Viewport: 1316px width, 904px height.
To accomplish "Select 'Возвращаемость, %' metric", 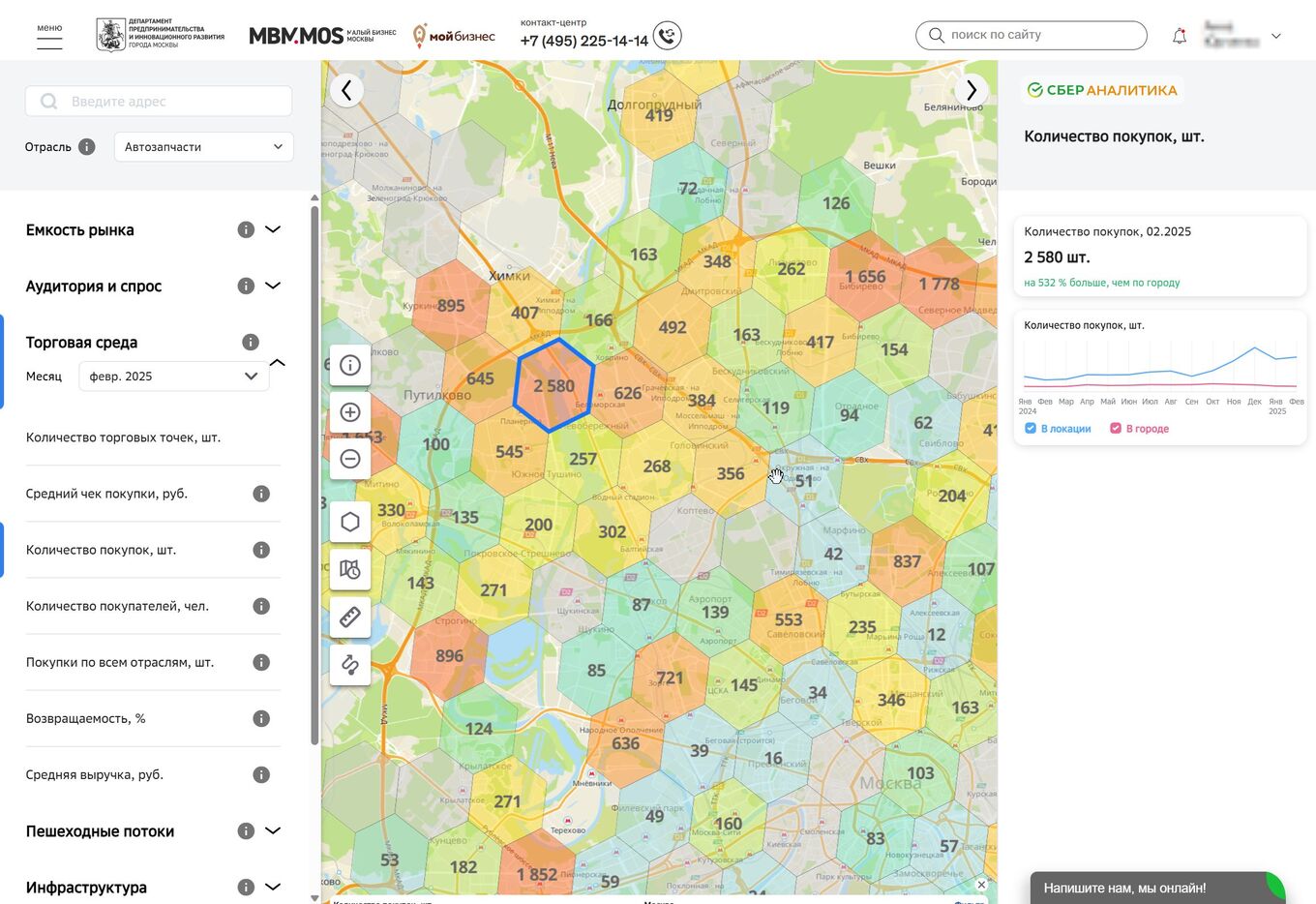I will click(x=85, y=718).
